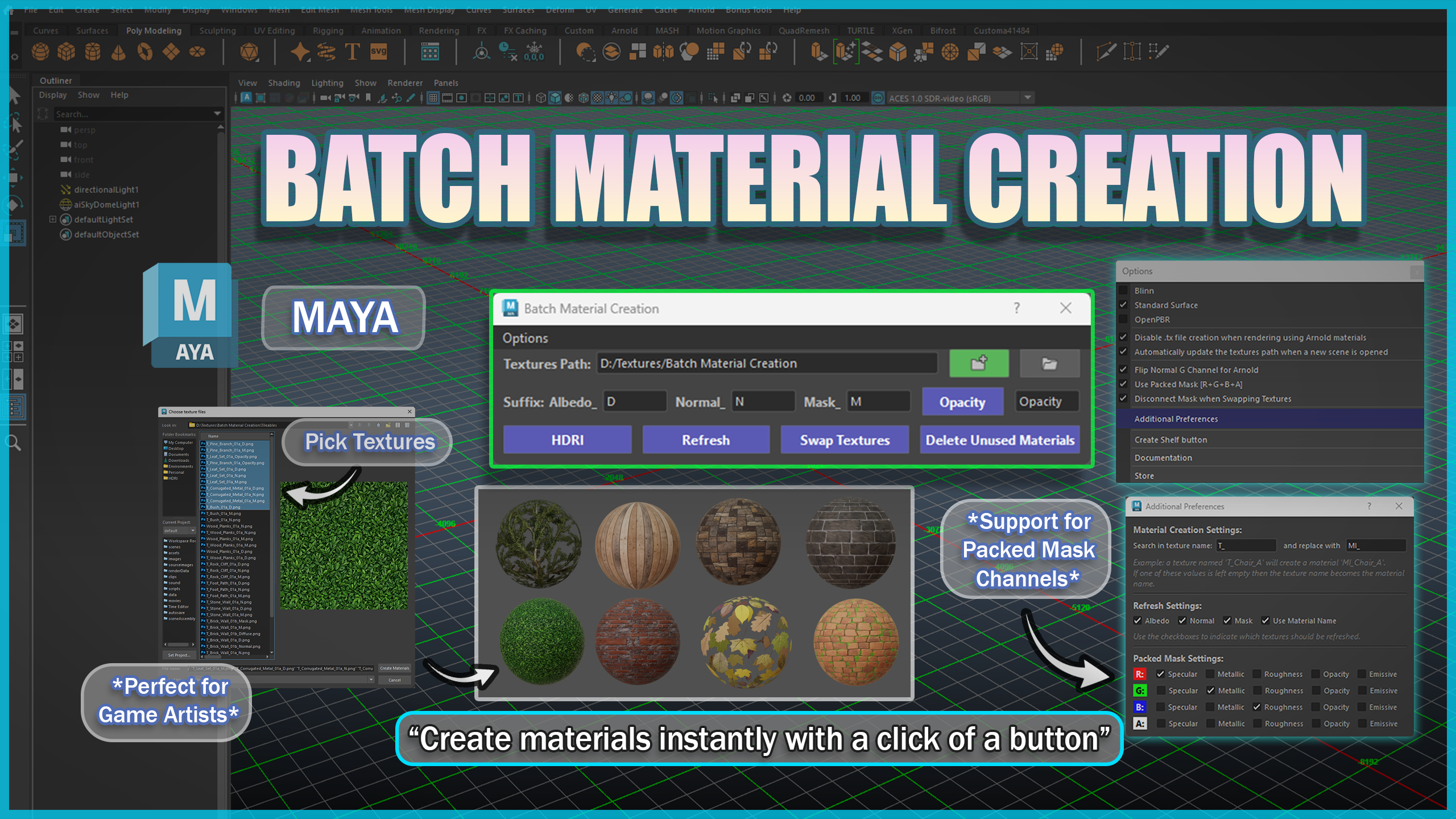Click the green new-folder icon by Textures Path
This screenshot has height=819, width=1456.
click(x=979, y=363)
